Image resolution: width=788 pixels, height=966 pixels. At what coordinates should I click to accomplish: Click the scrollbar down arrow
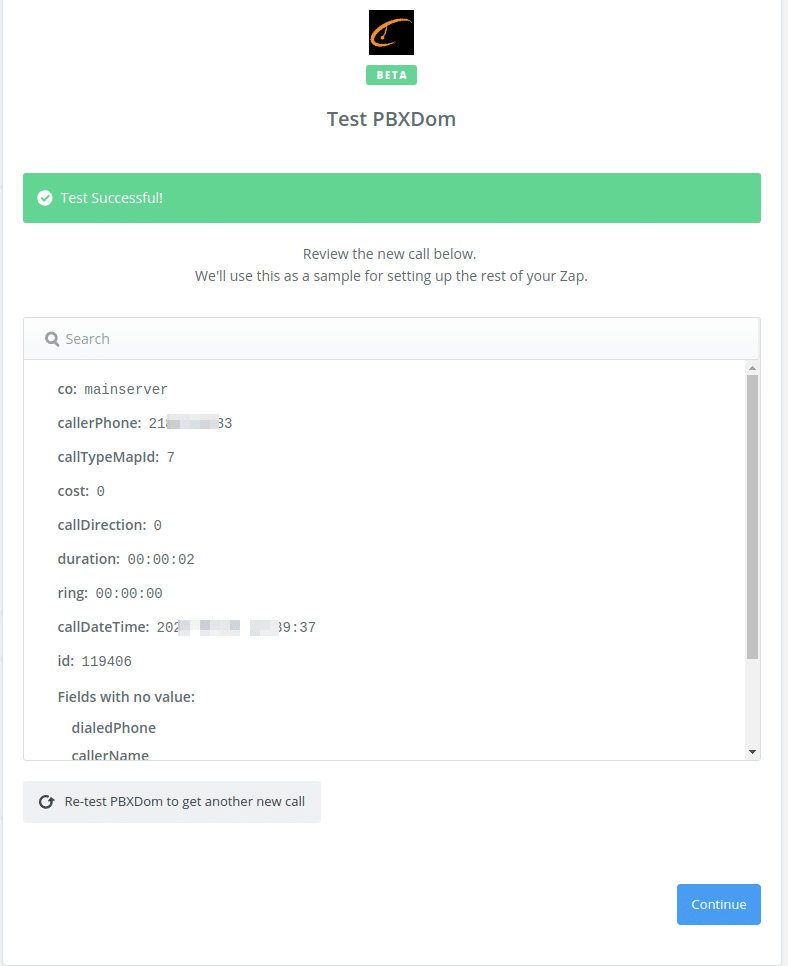click(753, 750)
